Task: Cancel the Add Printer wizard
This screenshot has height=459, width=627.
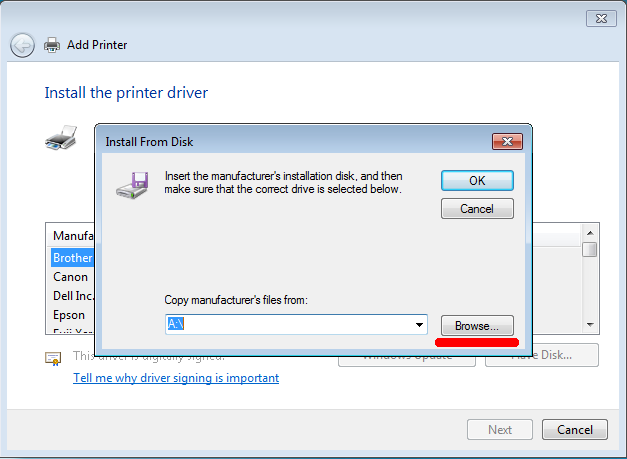Action: click(x=574, y=430)
